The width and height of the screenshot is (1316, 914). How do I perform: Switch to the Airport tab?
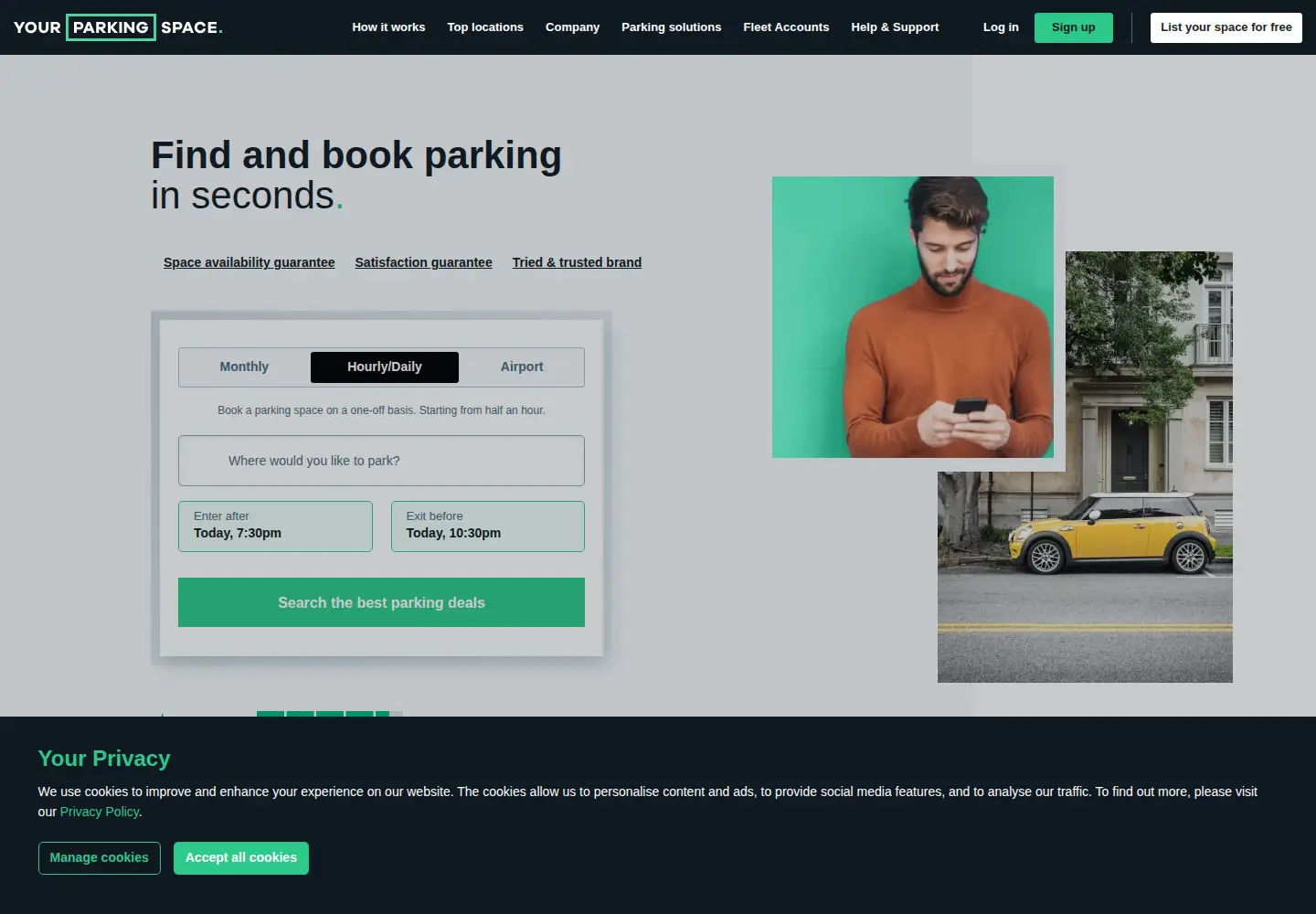coord(522,367)
